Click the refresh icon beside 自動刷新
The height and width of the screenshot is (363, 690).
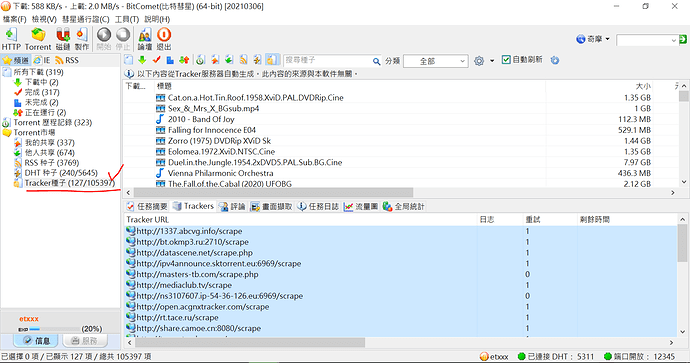tap(555, 60)
